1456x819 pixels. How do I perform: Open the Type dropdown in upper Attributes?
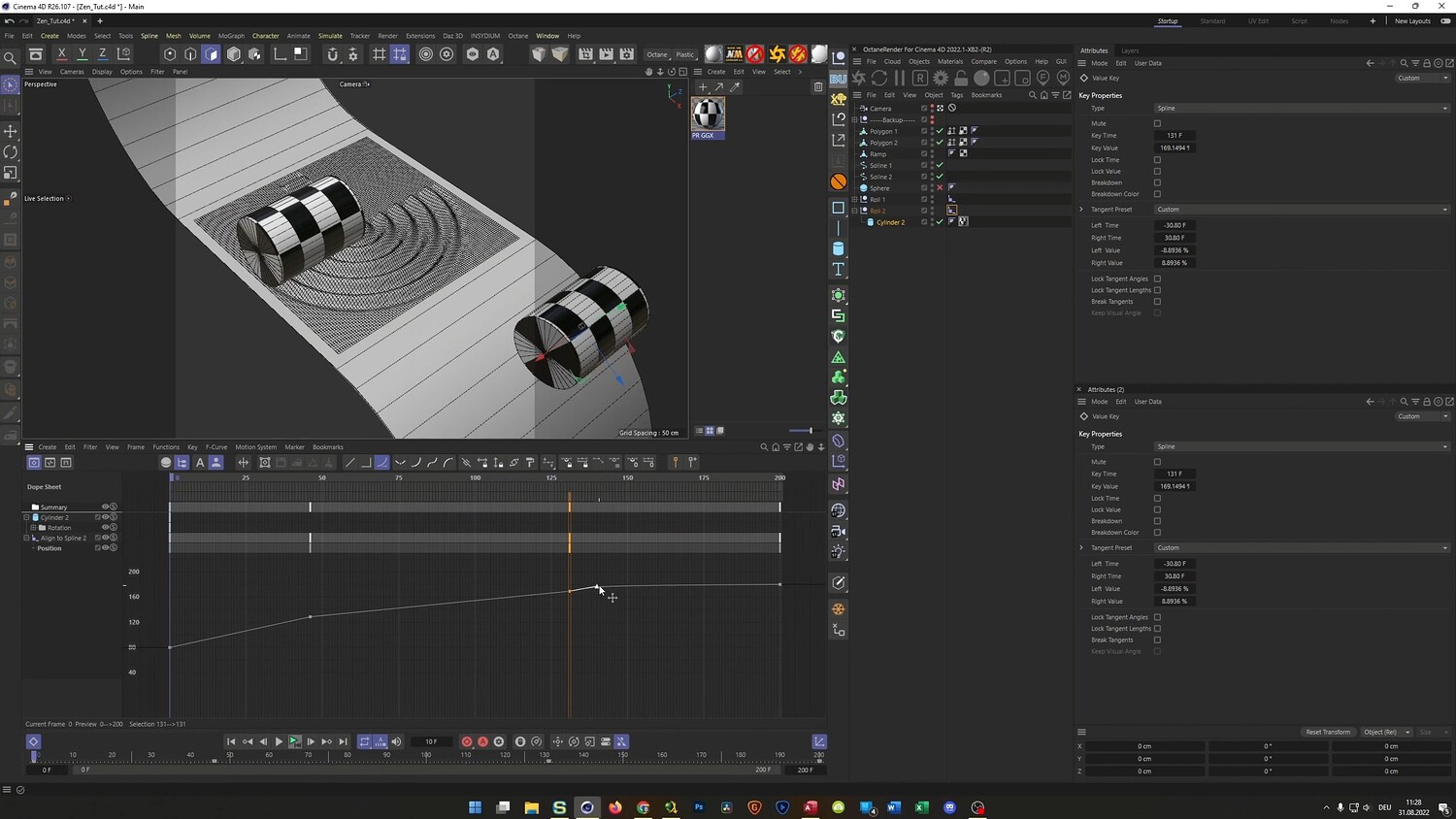(1303, 108)
